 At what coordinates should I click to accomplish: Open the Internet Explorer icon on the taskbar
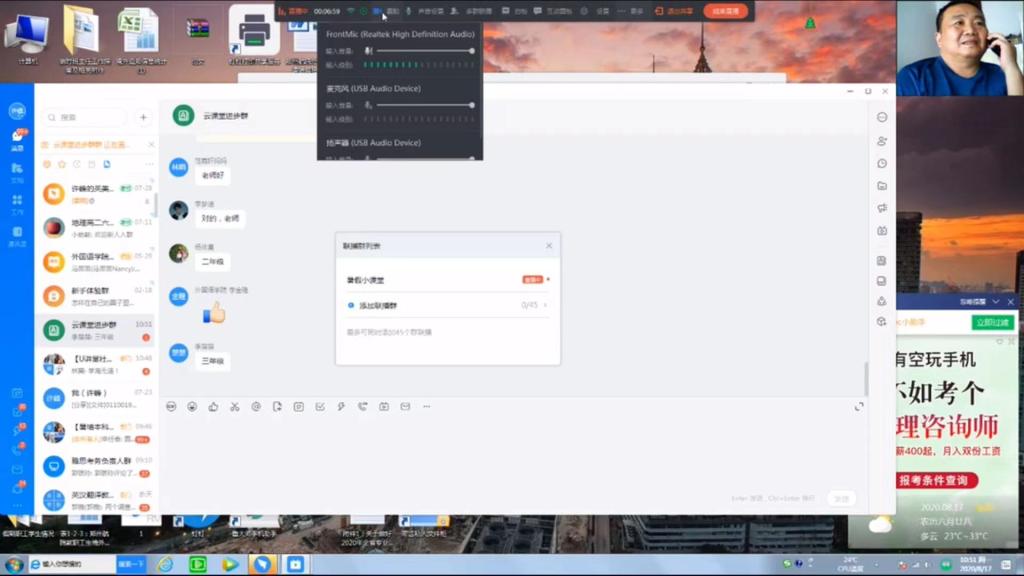point(165,564)
